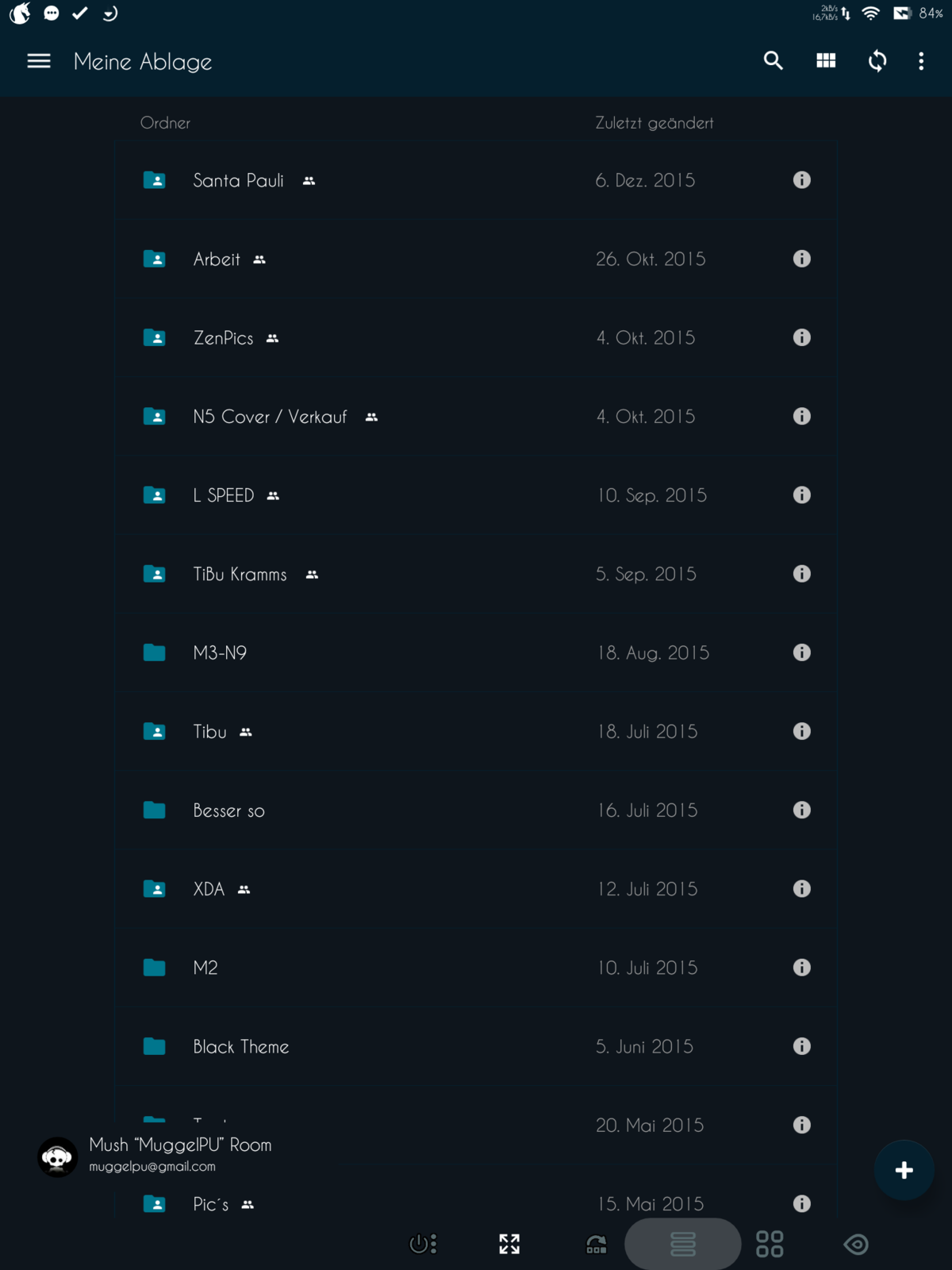Open the L SPEED folder
Image resolution: width=952 pixels, height=1270 pixels.
pos(224,495)
